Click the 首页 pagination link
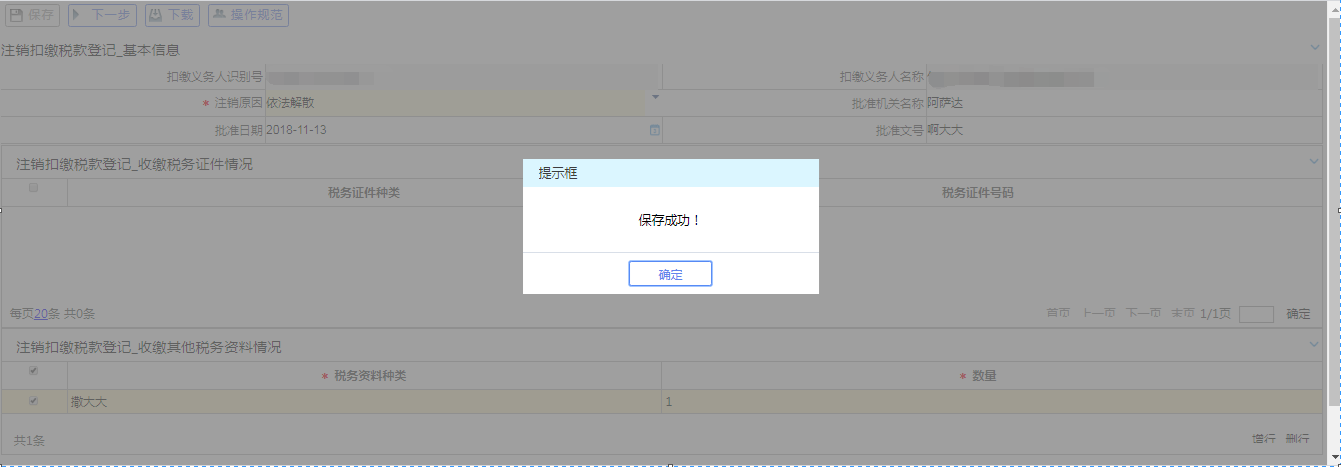Screen dimensions: 1341x467 [1058, 313]
